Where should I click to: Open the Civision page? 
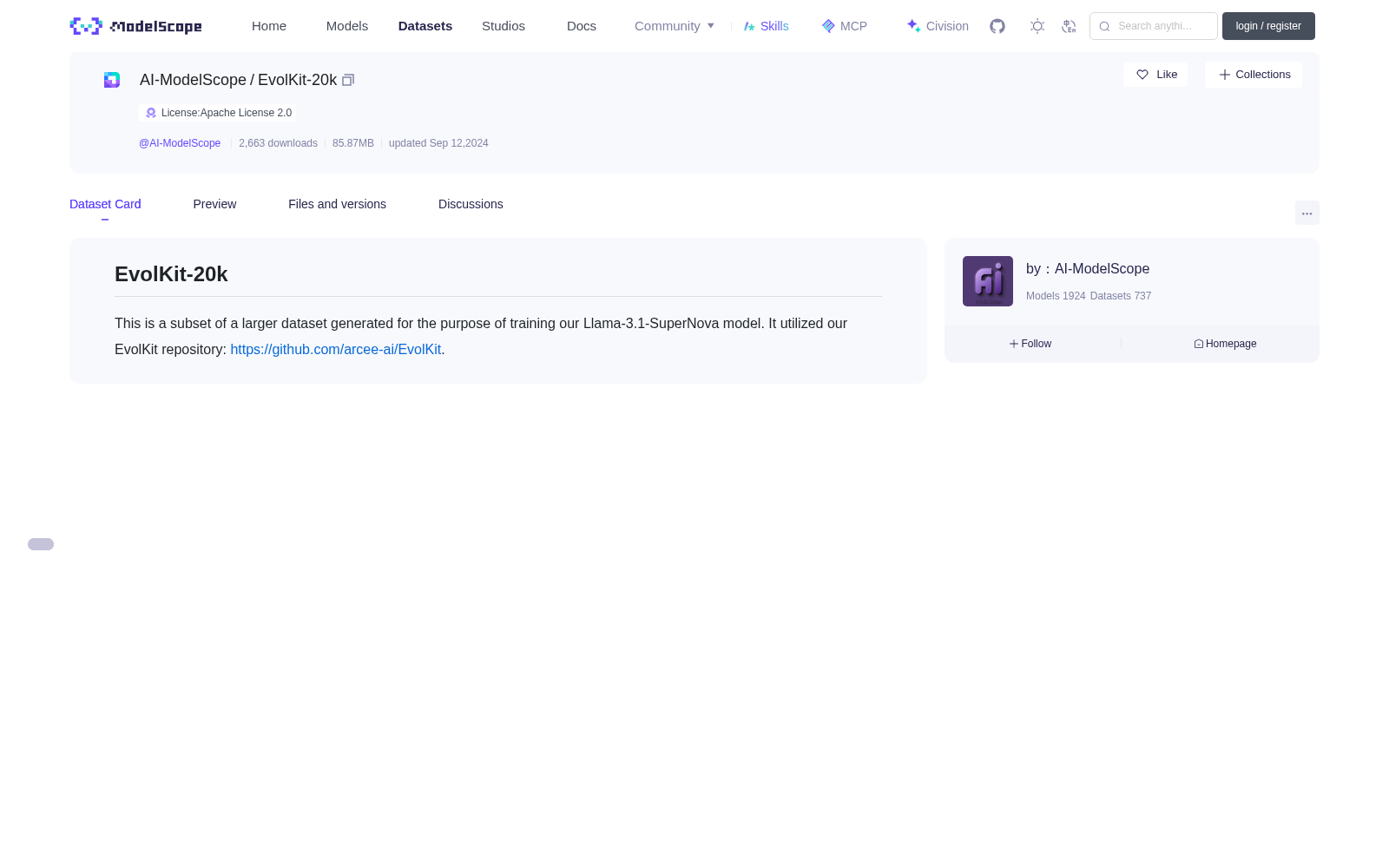click(938, 26)
